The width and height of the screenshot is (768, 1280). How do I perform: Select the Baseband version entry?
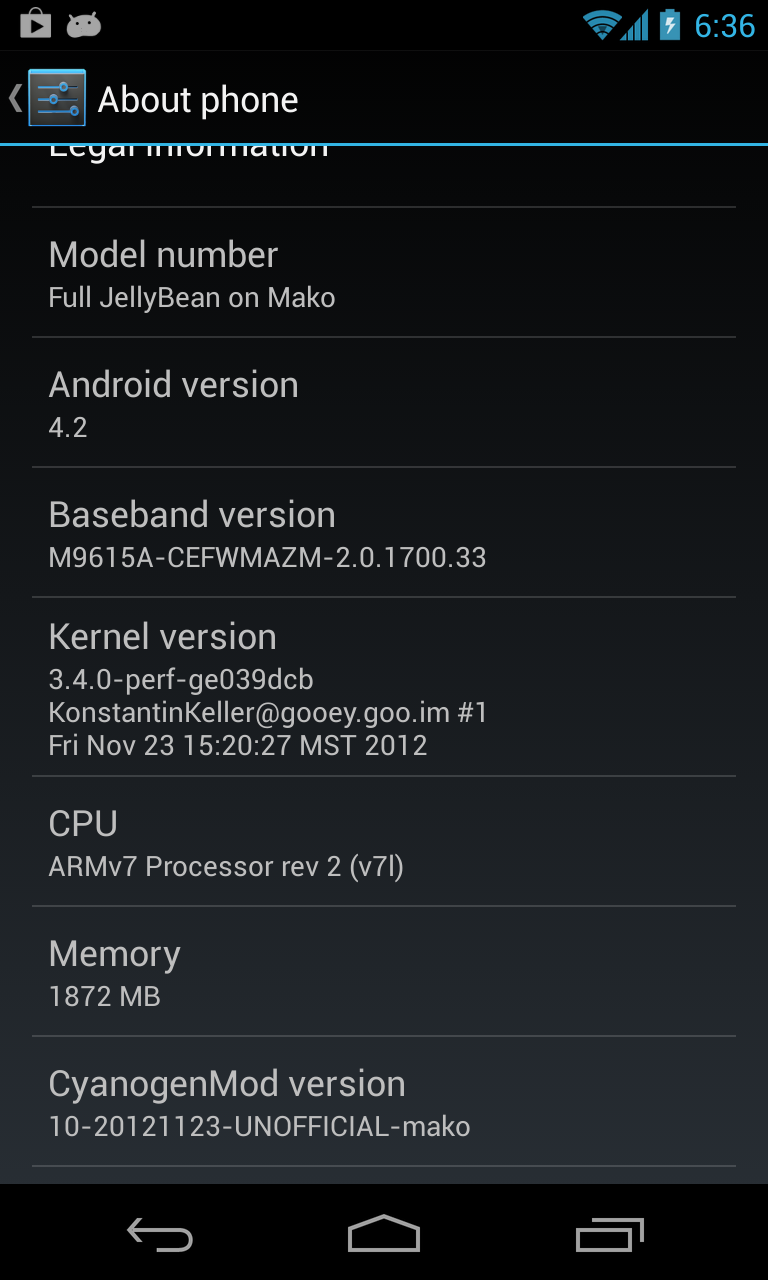point(384,533)
